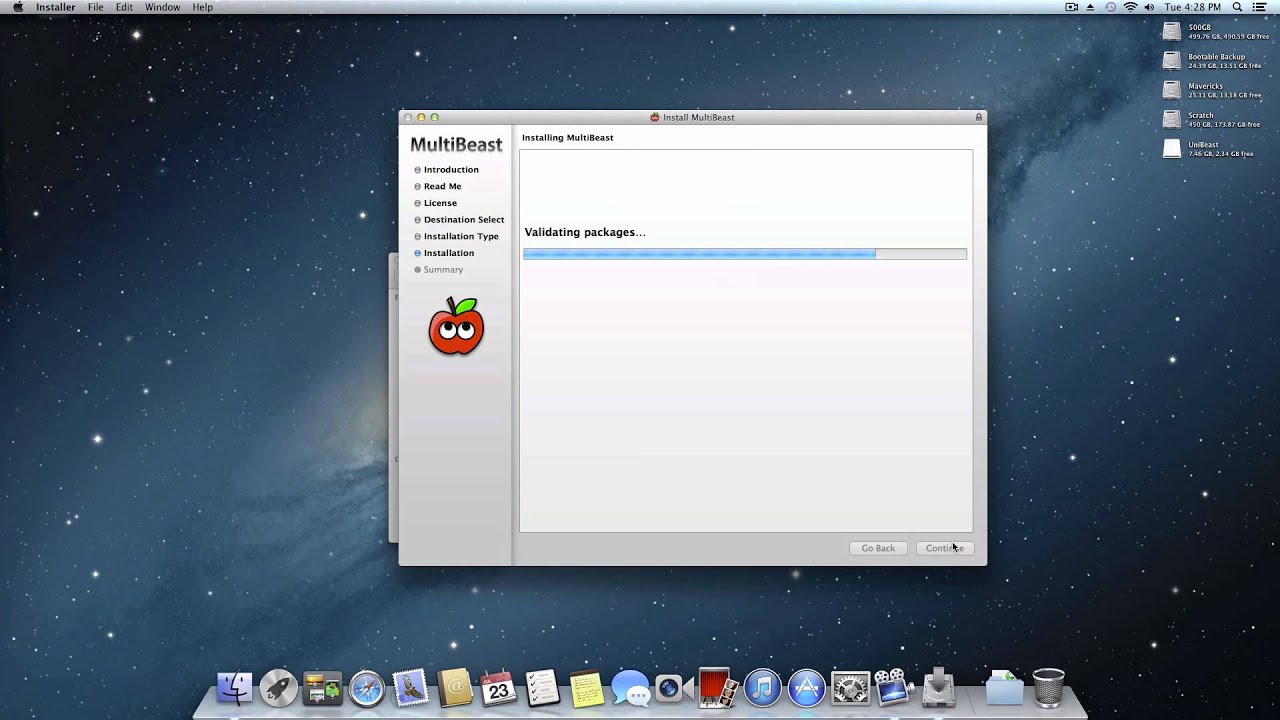Image resolution: width=1280 pixels, height=720 pixels.
Task: Click the "Install MultiBeast" window title
Action: 698,117
